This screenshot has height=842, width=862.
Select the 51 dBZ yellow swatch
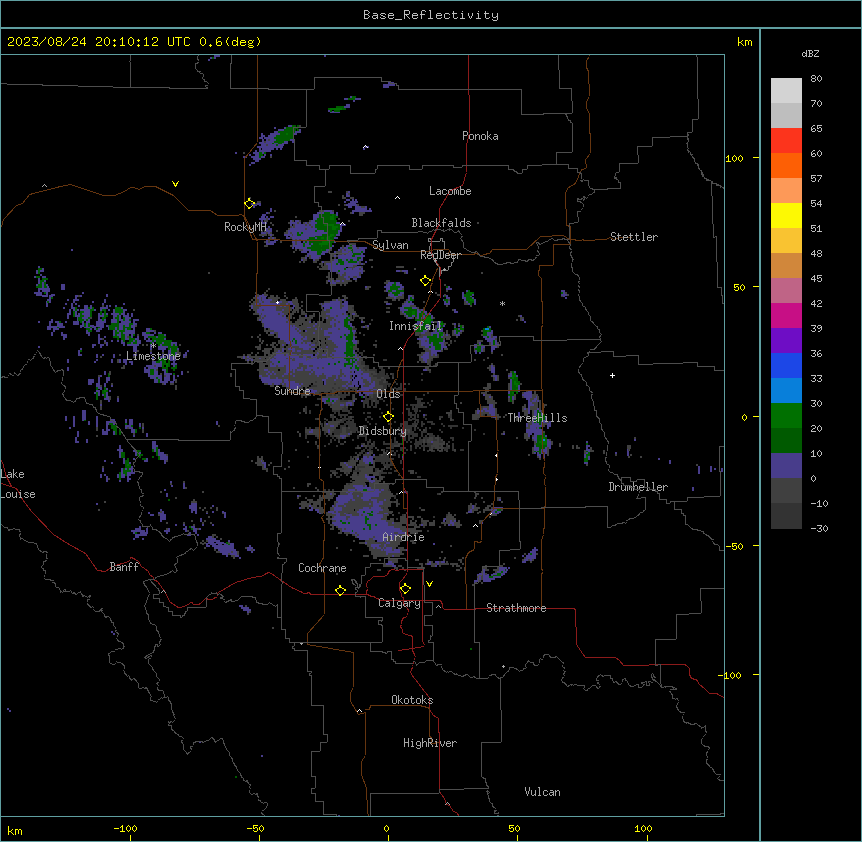(x=786, y=215)
